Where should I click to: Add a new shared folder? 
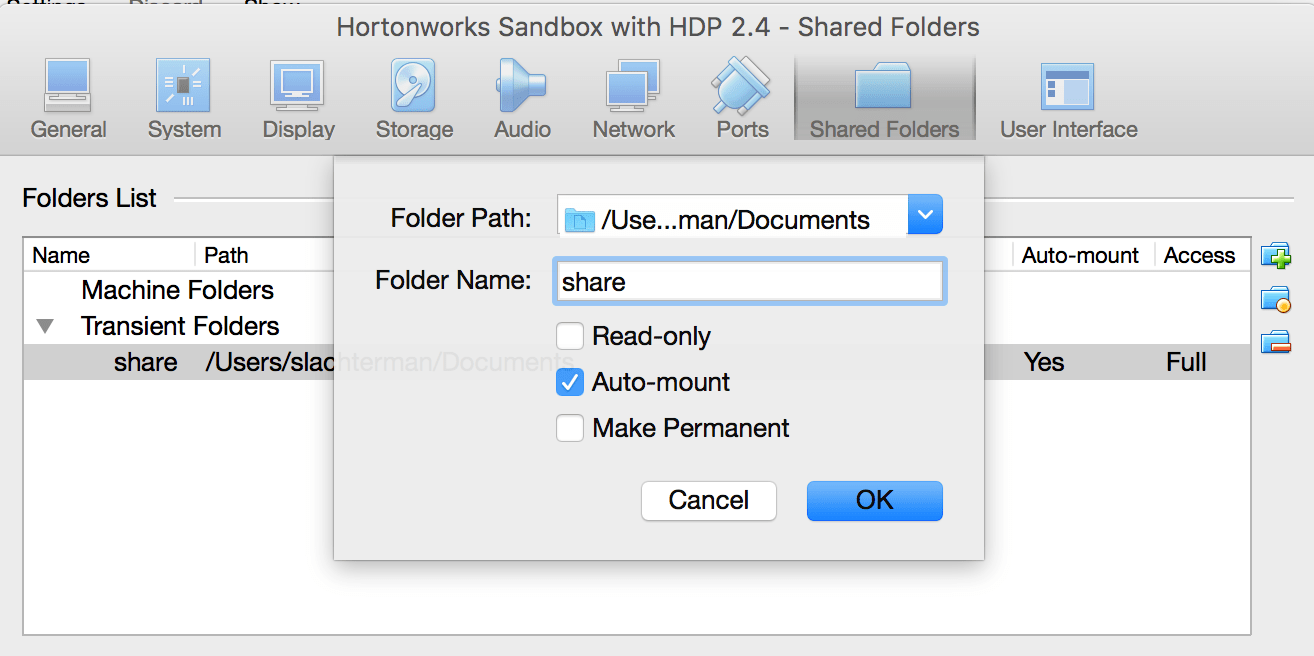coord(1277,256)
